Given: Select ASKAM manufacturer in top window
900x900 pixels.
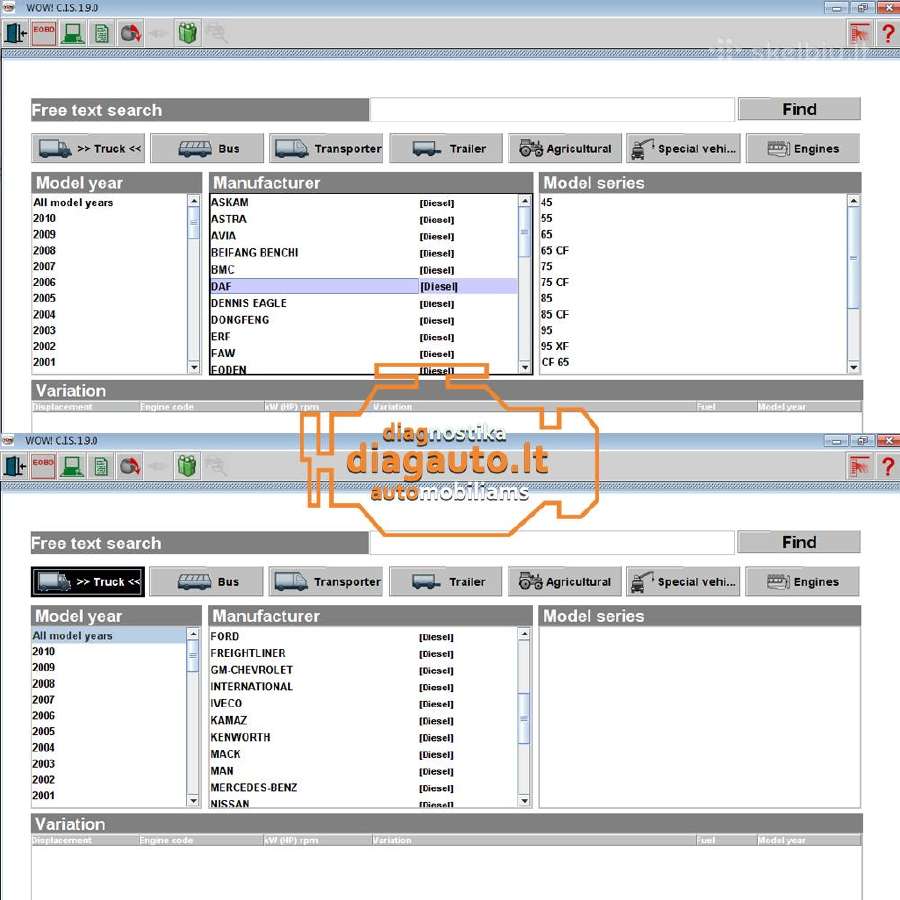Looking at the screenshot, I should click(364, 203).
